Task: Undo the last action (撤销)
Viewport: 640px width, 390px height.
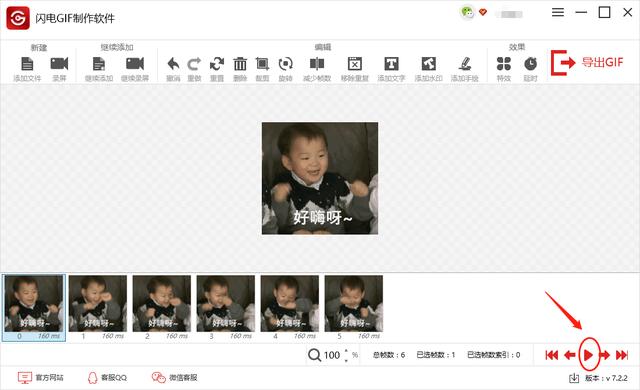Action: 173,64
